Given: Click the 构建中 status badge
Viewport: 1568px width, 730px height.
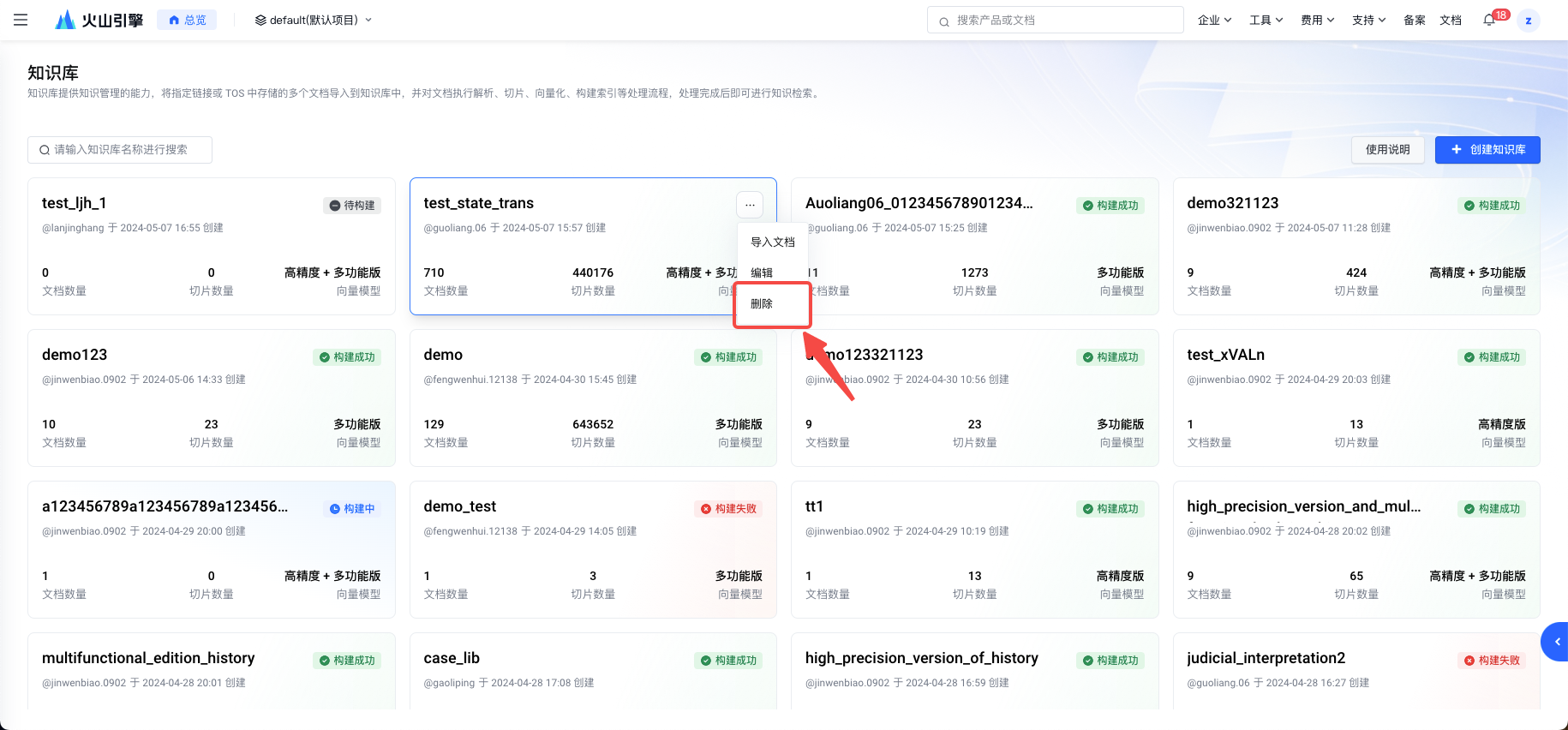Looking at the screenshot, I should (x=352, y=509).
